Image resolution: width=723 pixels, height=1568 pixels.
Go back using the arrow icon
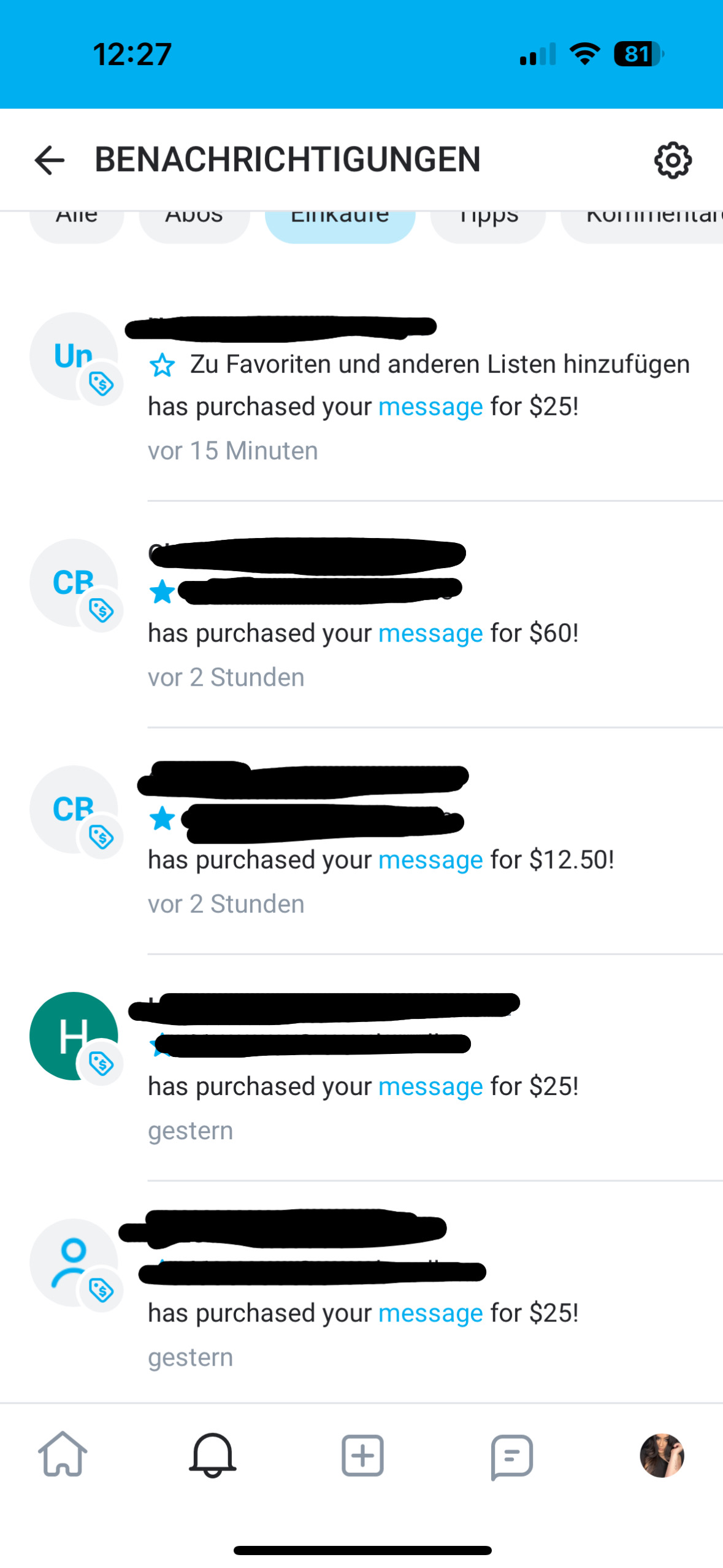[49, 161]
